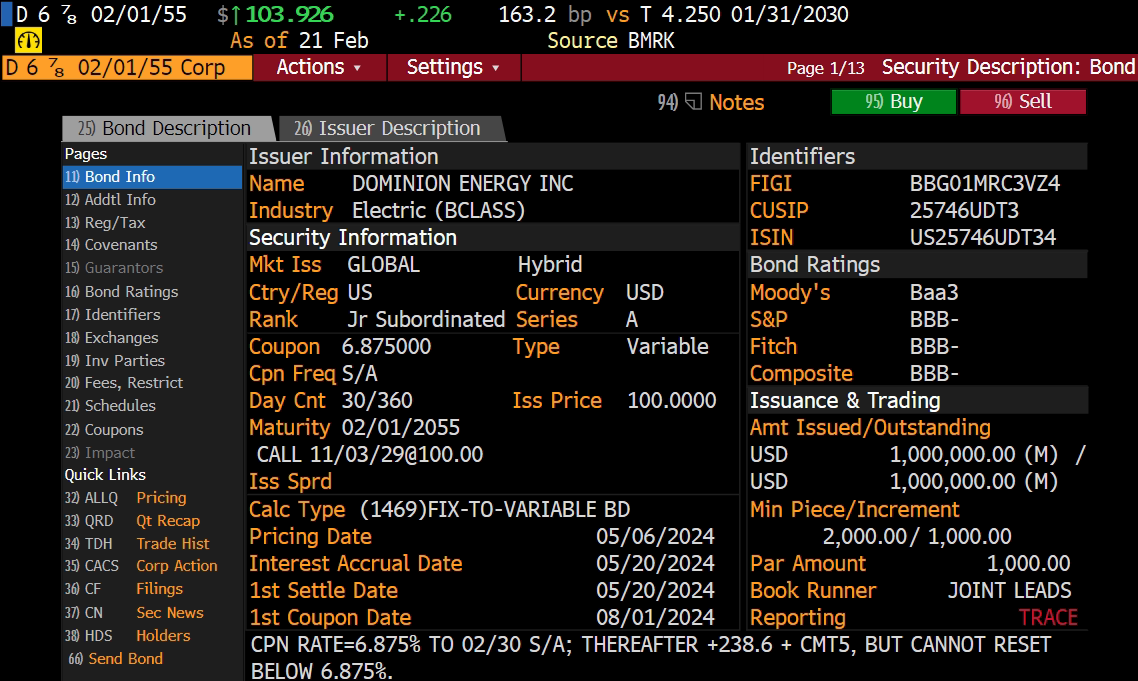Screen dimensions: 1138x681
Task: Click the red Sell button
Action: pyautogui.click(x=1023, y=102)
